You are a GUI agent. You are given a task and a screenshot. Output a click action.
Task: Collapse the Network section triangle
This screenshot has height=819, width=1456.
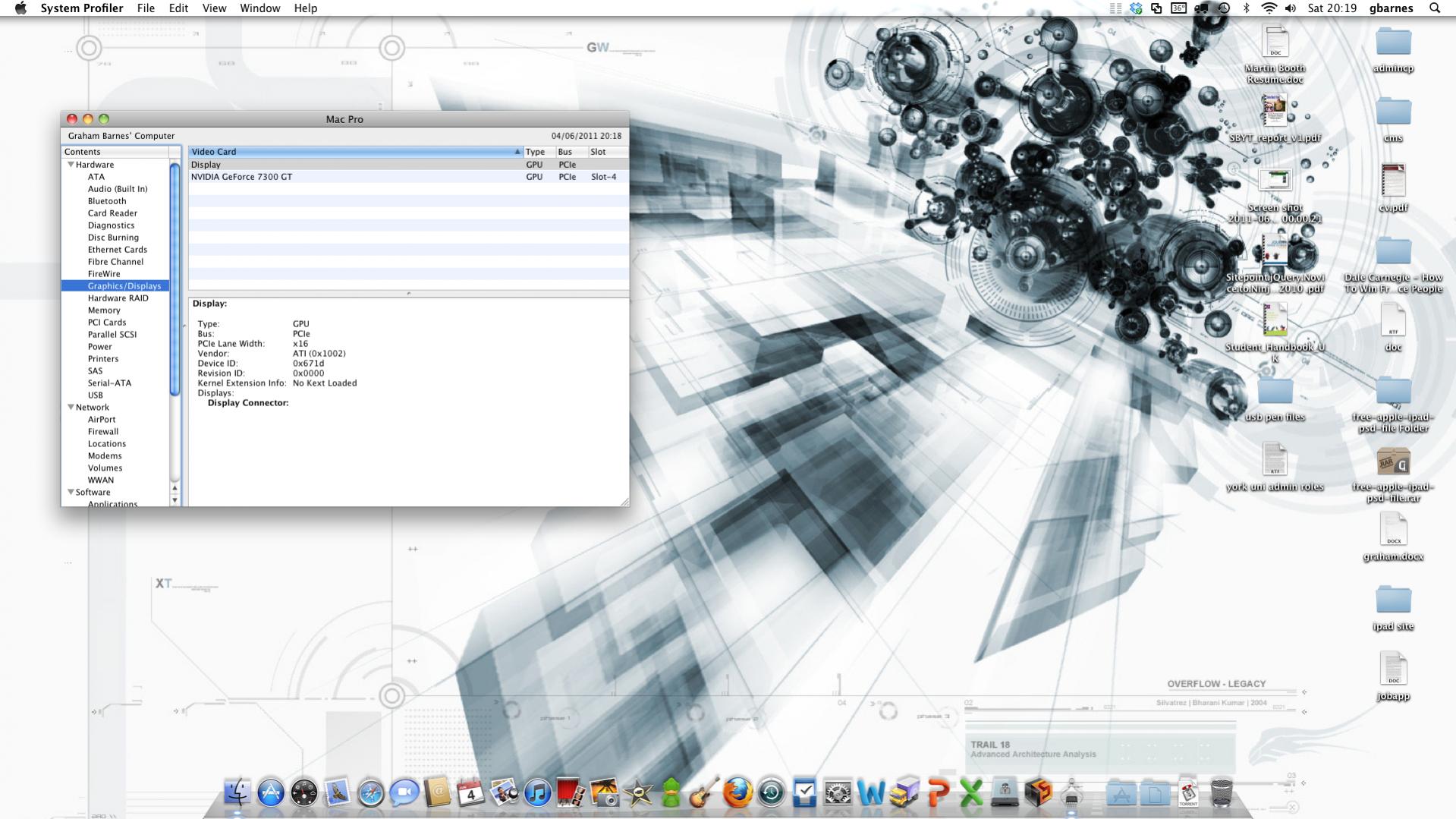tap(71, 408)
